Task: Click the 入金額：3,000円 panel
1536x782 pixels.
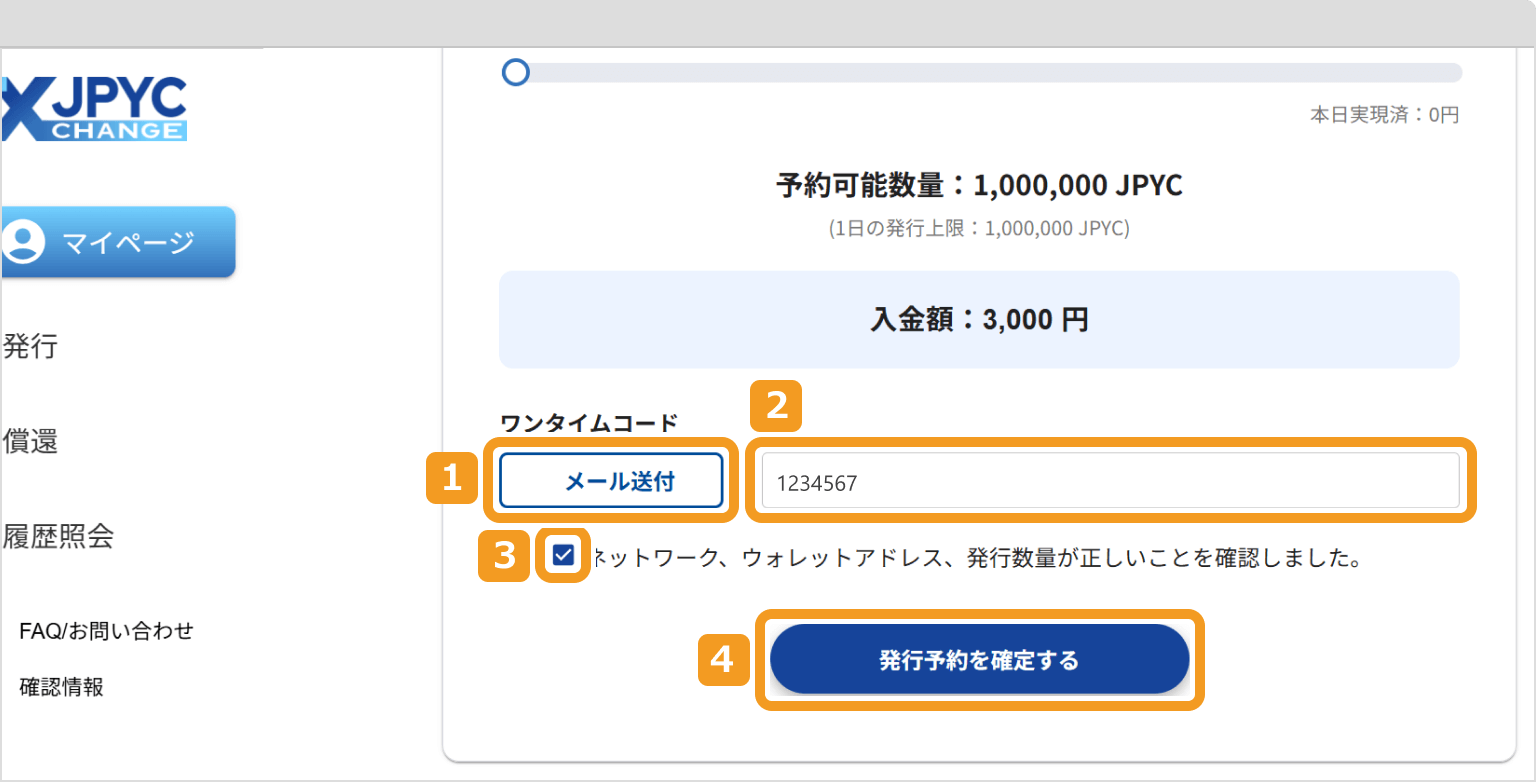Action: pyautogui.click(x=979, y=319)
